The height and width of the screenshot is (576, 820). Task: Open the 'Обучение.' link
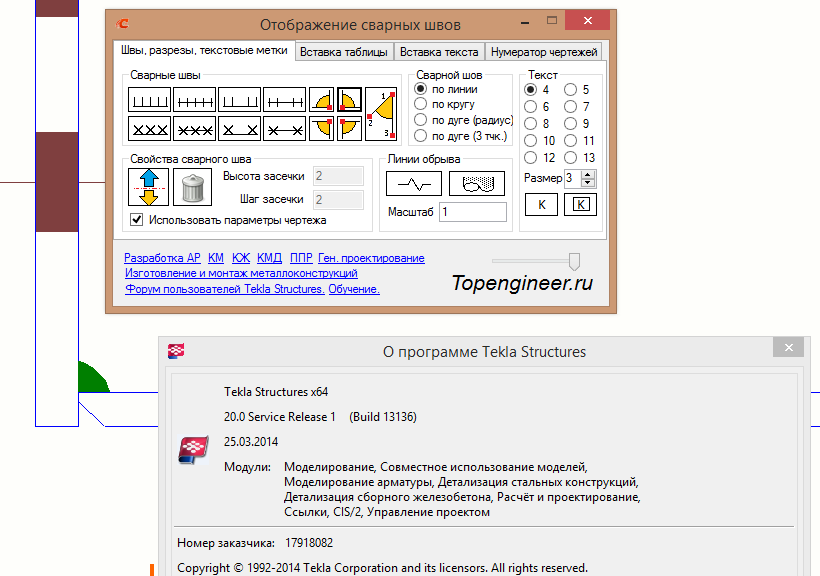click(354, 289)
